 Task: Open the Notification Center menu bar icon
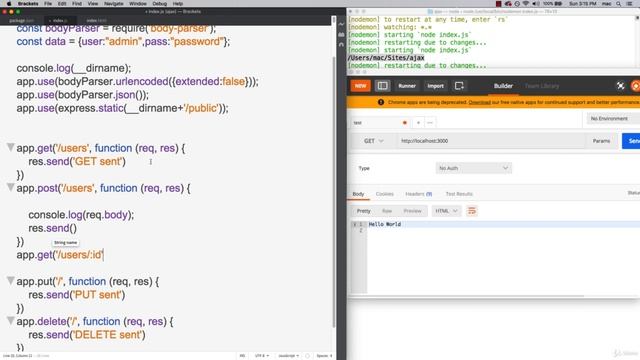[629, 4]
